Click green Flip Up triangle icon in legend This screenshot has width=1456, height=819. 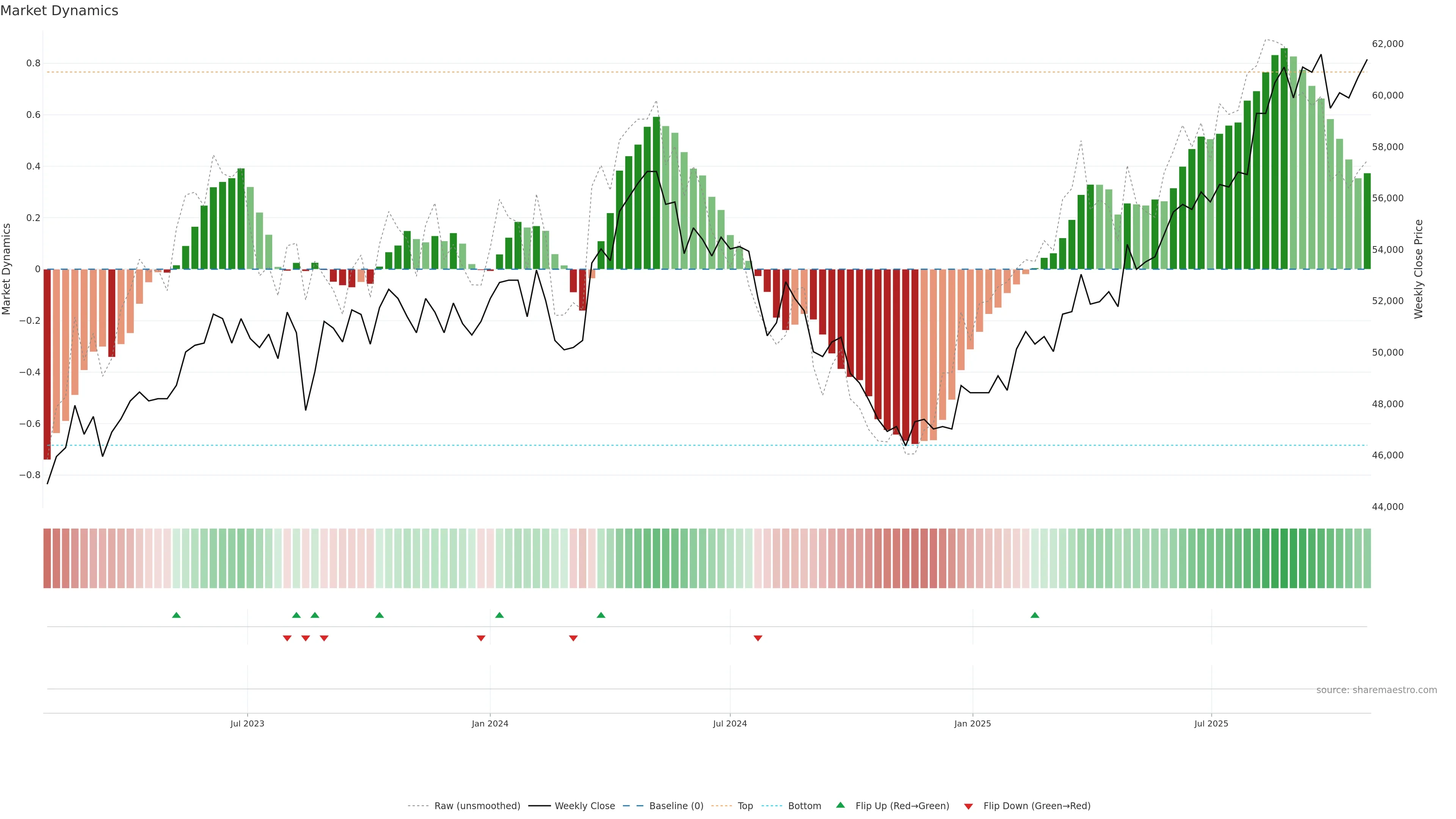[841, 805]
